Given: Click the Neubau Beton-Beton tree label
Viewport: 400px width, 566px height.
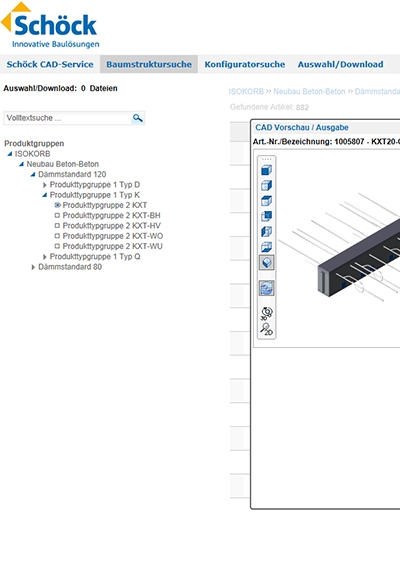Looking at the screenshot, I should click(62, 164).
